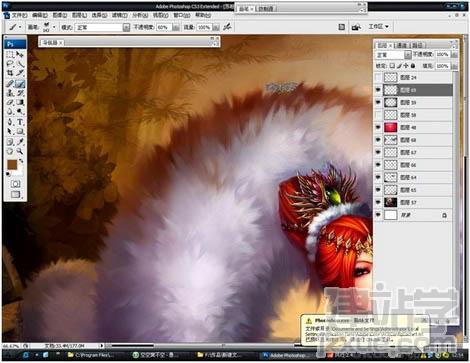Click the layer fill percentage field

click(x=443, y=66)
